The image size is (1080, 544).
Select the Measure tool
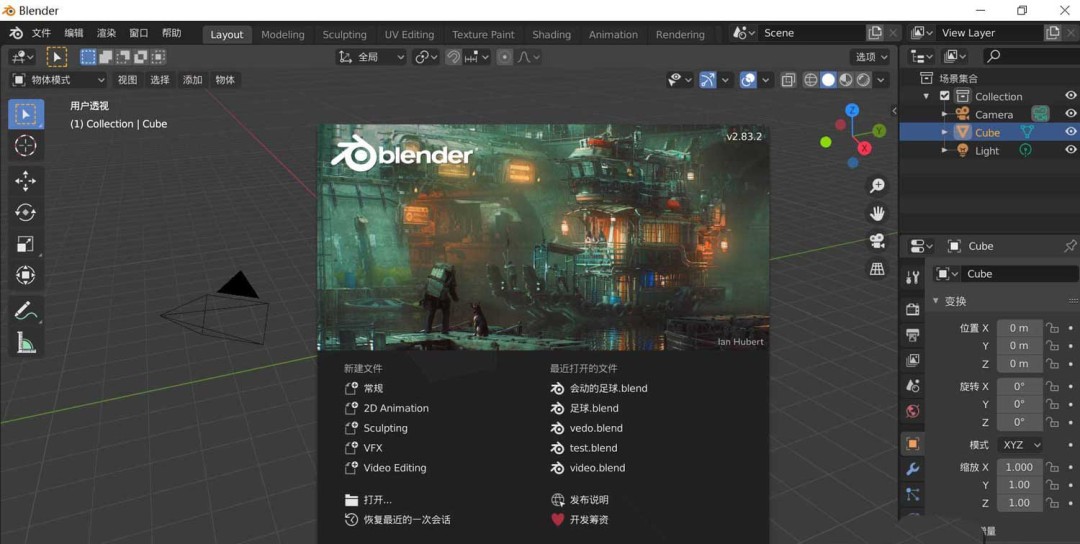26,343
